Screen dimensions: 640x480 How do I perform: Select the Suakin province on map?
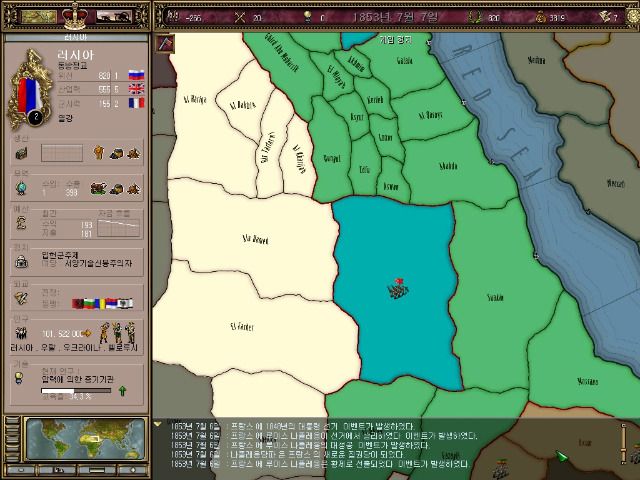click(495, 298)
